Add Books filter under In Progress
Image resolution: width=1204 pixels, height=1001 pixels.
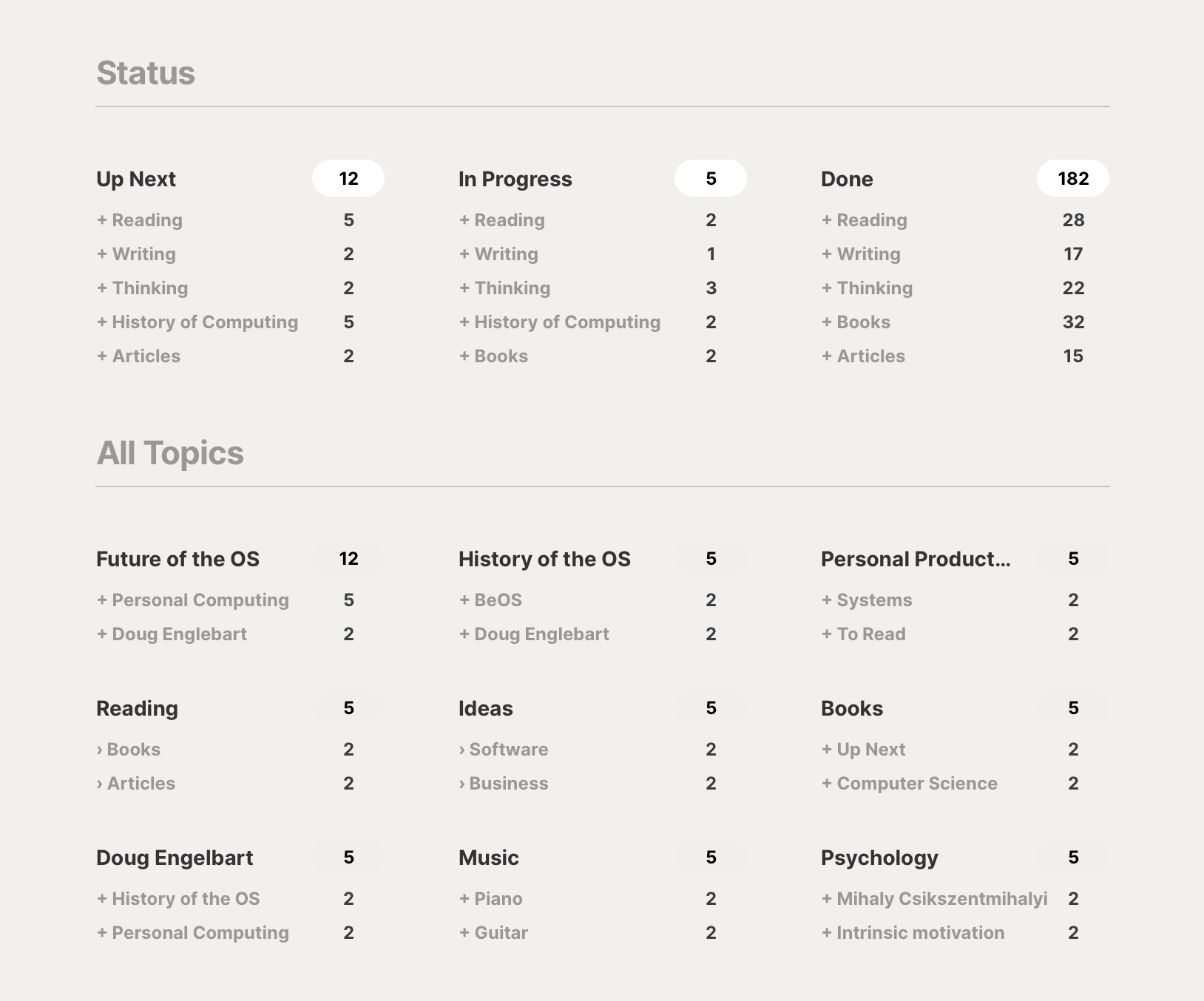[493, 356]
